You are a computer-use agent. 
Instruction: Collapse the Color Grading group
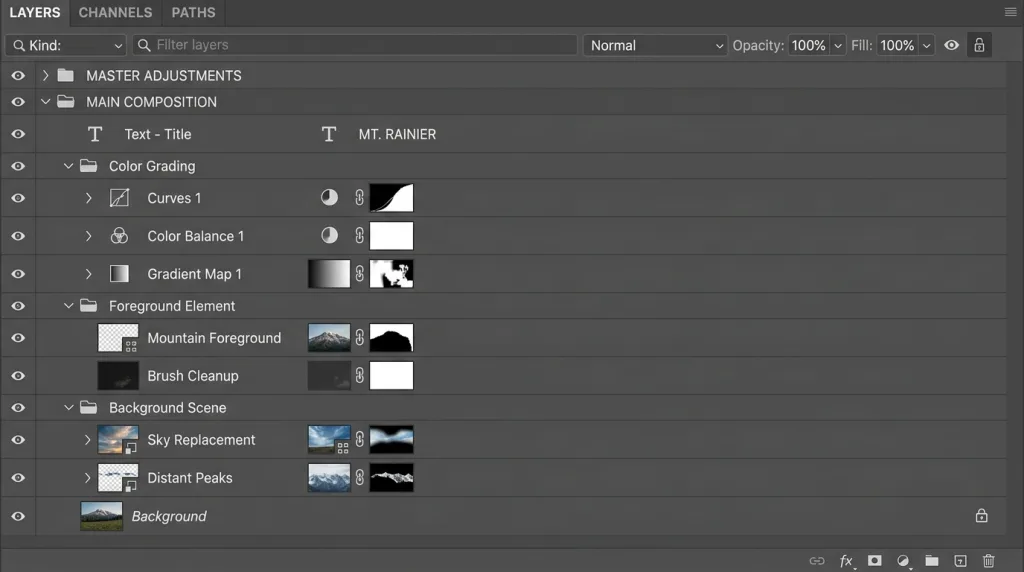[x=68, y=166]
